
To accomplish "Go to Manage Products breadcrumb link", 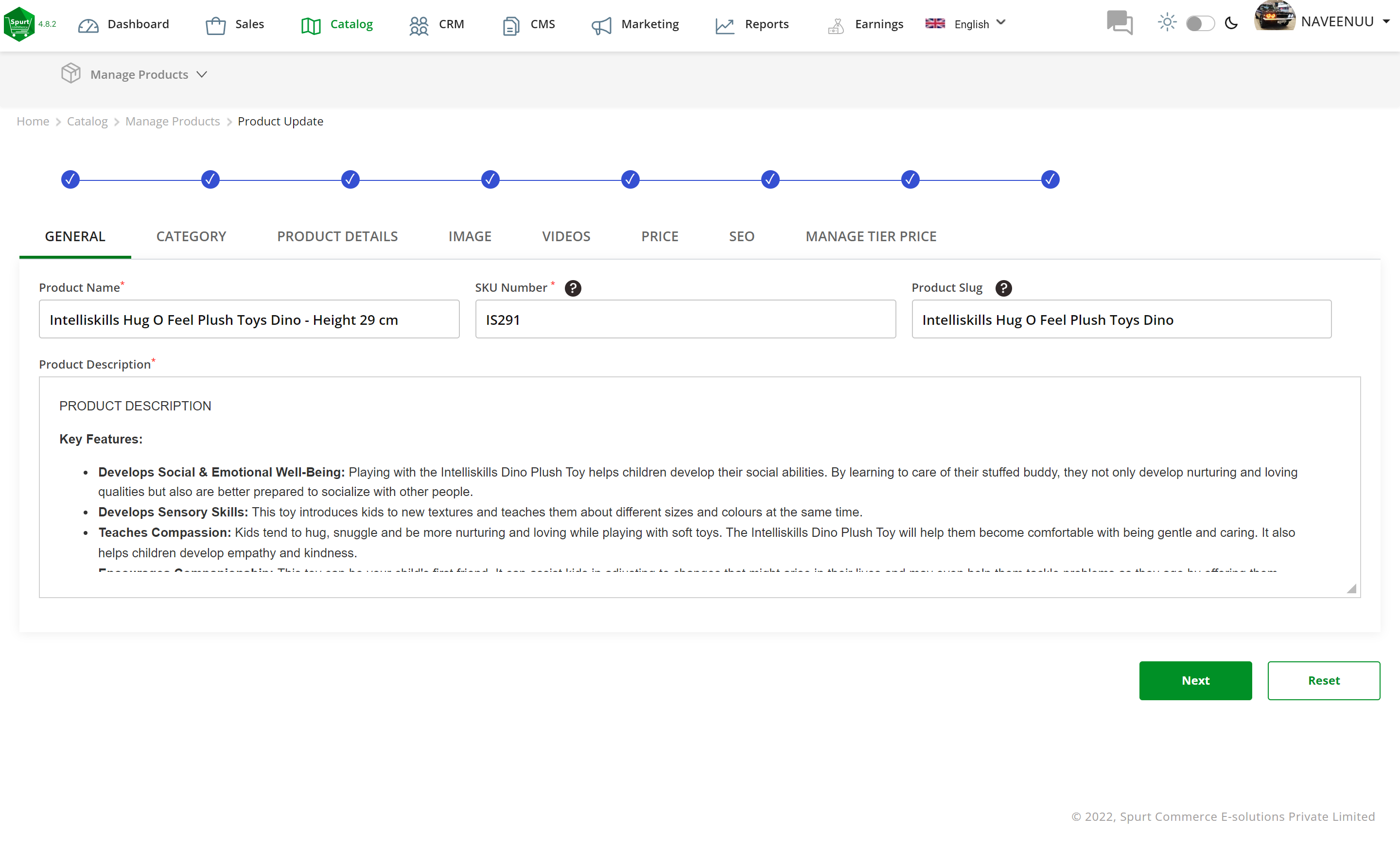I will tap(173, 122).
